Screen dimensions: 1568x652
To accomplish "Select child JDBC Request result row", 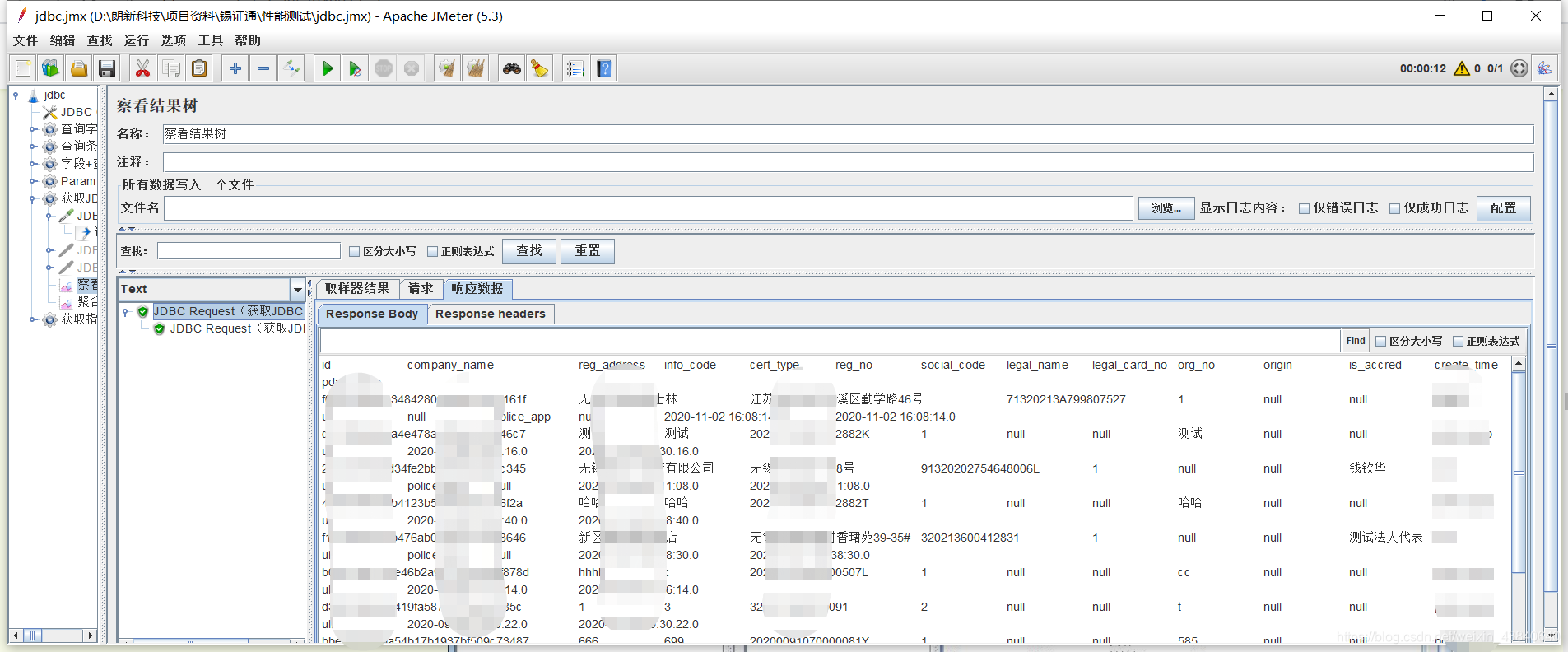I will coord(229,329).
